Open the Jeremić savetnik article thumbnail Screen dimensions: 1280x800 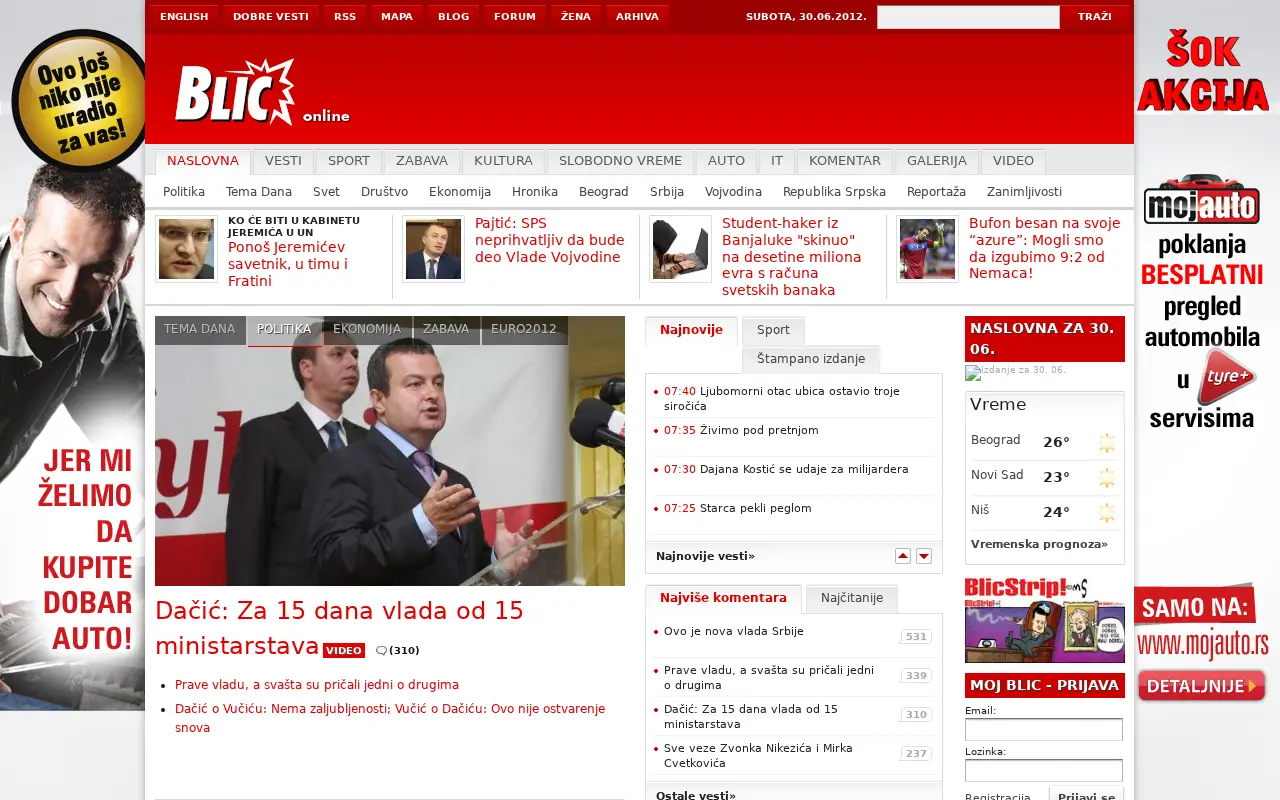(186, 249)
